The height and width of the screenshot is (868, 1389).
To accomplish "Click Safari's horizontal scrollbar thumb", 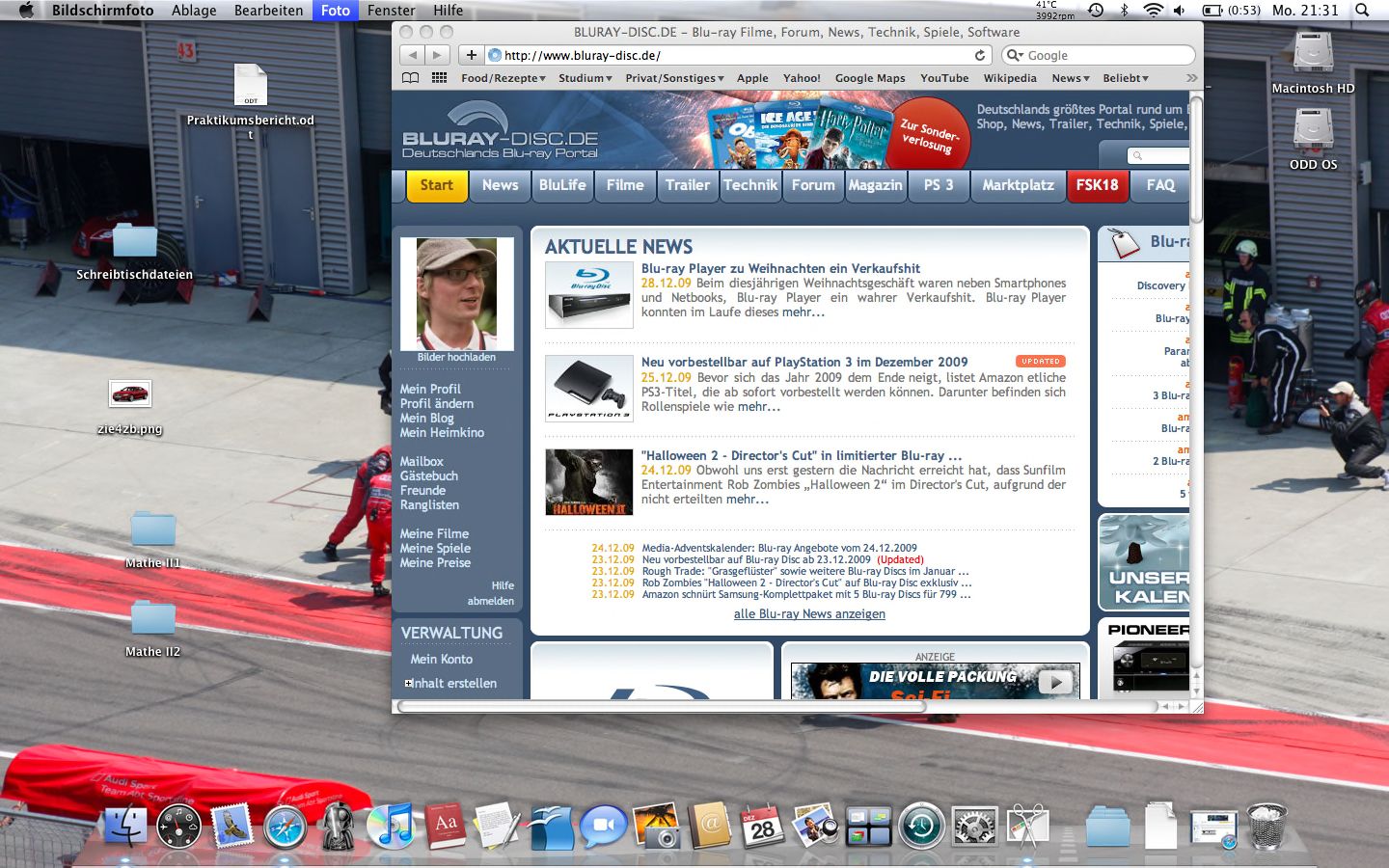I will coord(662,707).
